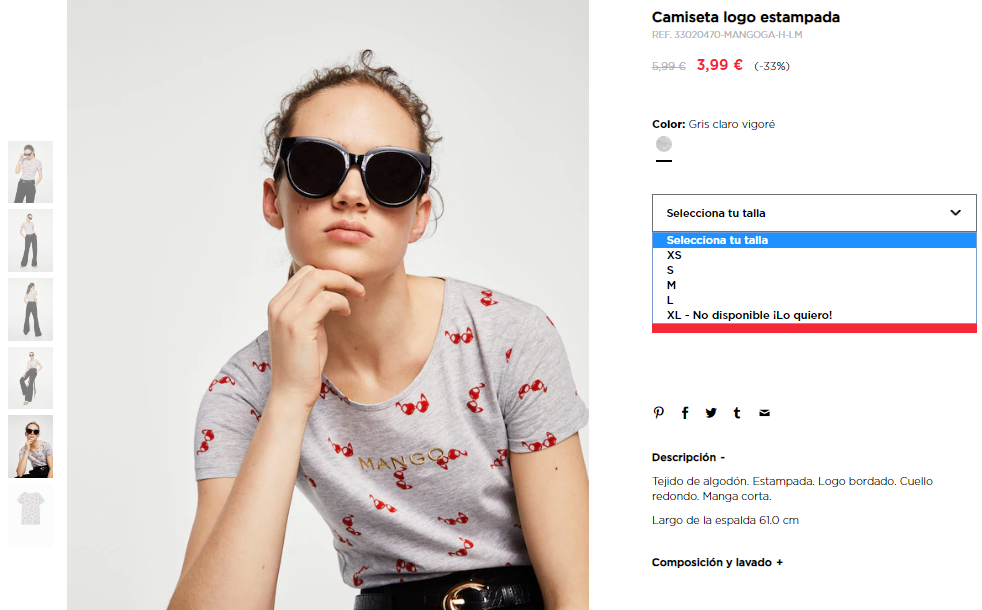Click the Tejido de algodón description text
Image resolution: width=982 pixels, height=610 pixels.
click(792, 489)
